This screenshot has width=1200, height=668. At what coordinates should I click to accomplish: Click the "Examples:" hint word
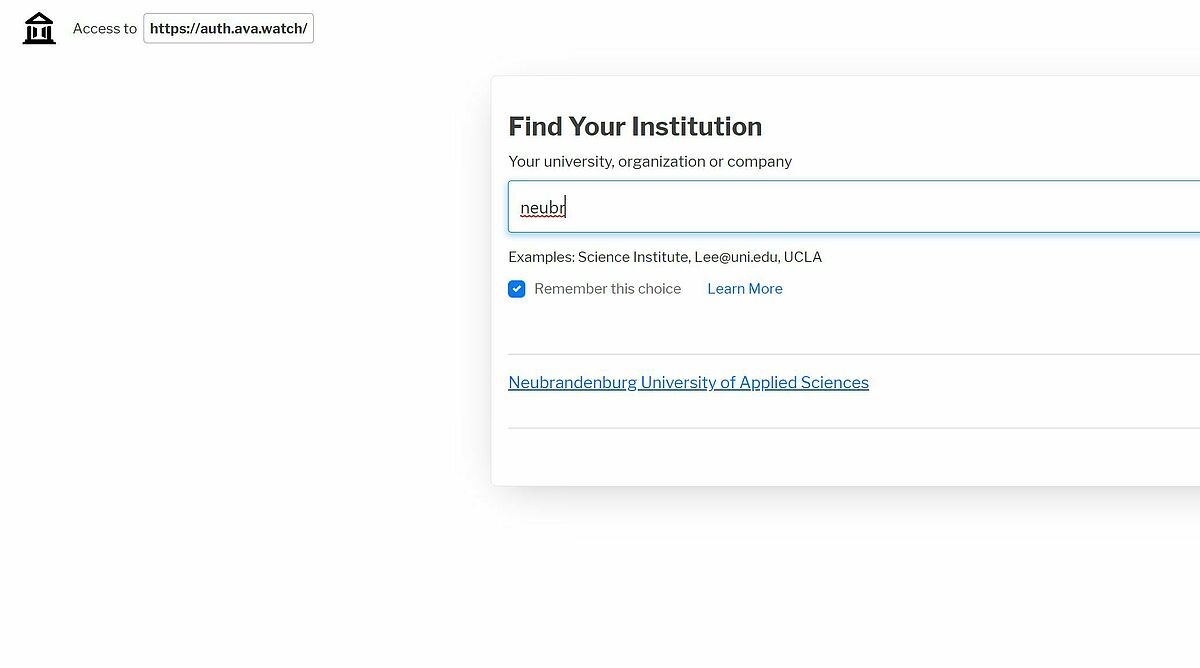point(541,257)
